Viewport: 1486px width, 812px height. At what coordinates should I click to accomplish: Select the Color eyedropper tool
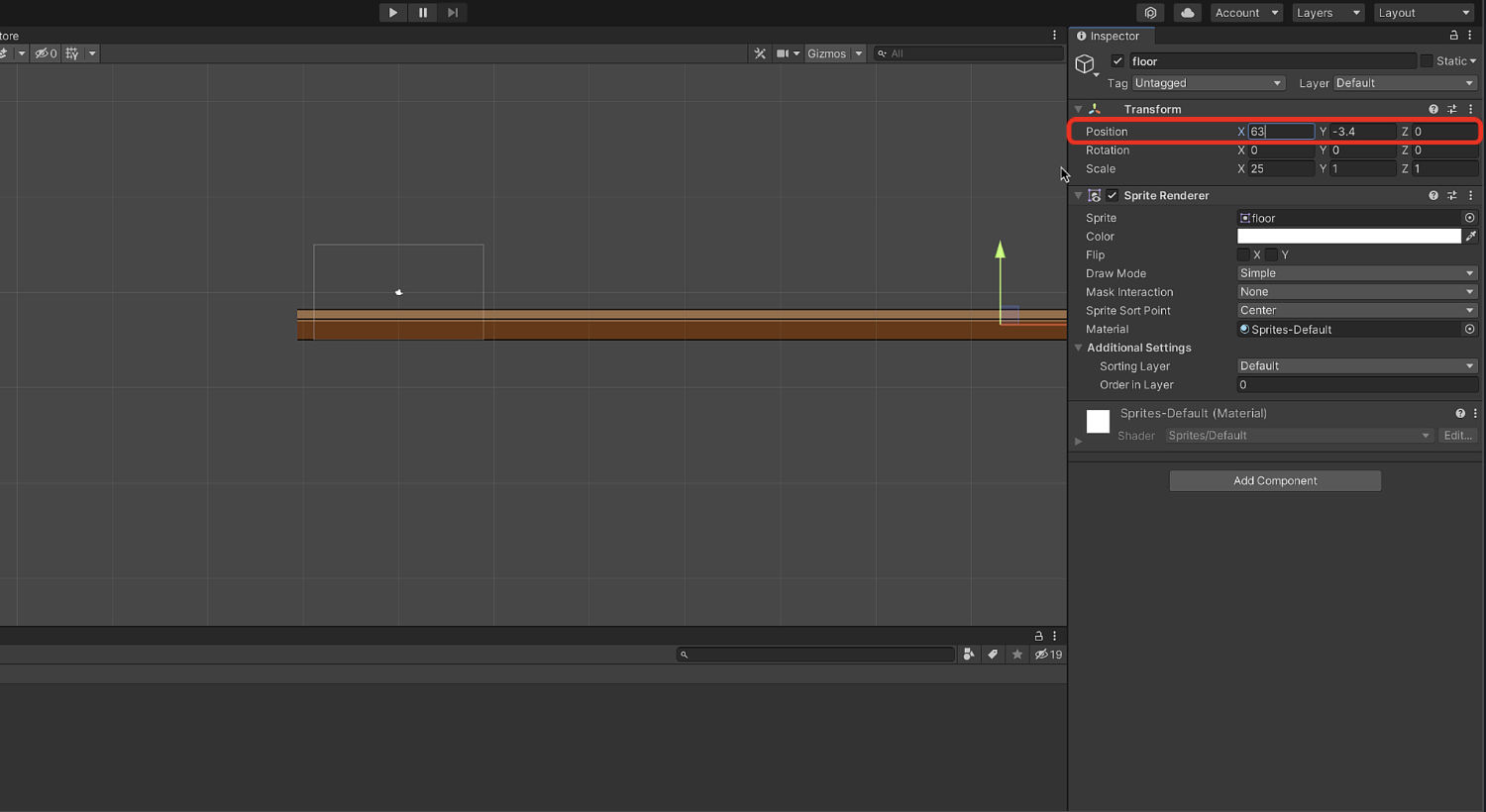point(1471,237)
